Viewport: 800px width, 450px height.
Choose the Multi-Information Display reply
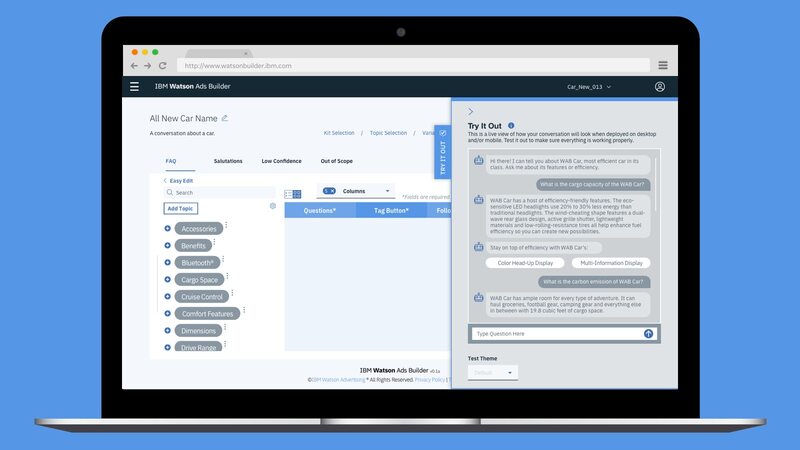tap(611, 263)
